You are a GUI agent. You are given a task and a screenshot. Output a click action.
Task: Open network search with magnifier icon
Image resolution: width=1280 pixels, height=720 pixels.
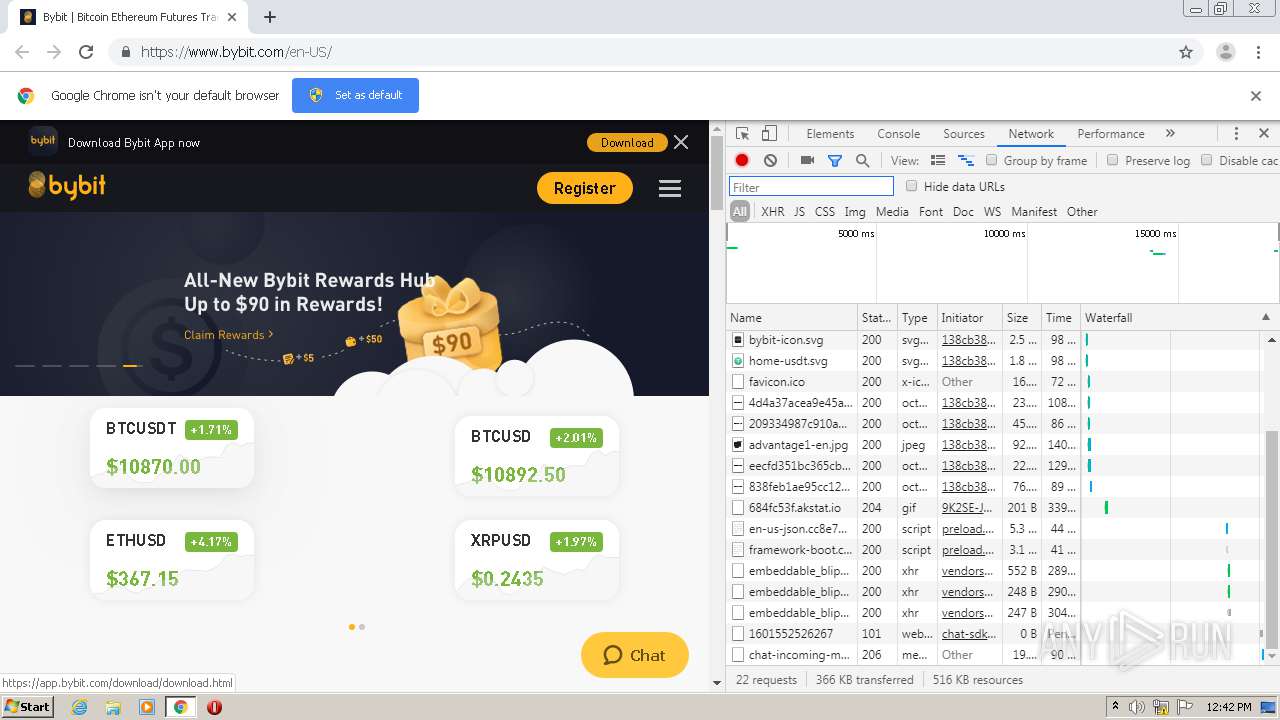pyautogui.click(x=862, y=160)
